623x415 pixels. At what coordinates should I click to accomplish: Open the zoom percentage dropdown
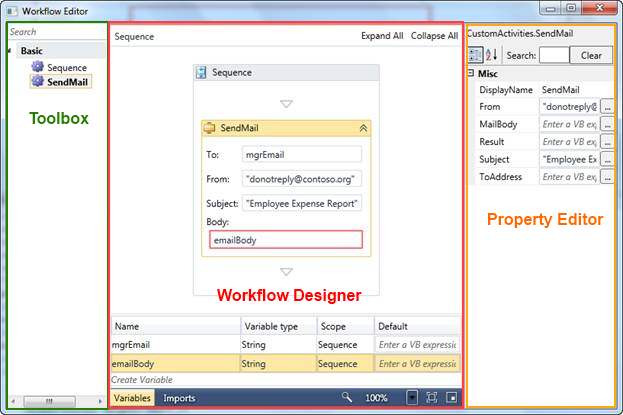pos(412,398)
